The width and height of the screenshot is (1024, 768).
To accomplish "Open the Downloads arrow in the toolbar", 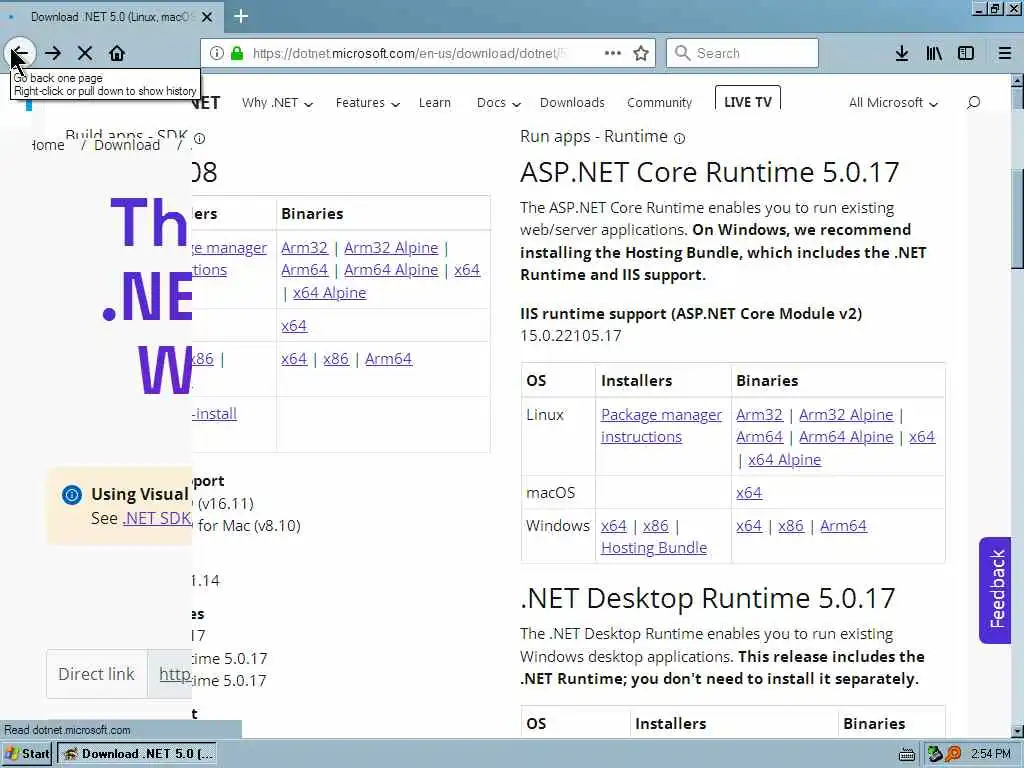I will 902,53.
